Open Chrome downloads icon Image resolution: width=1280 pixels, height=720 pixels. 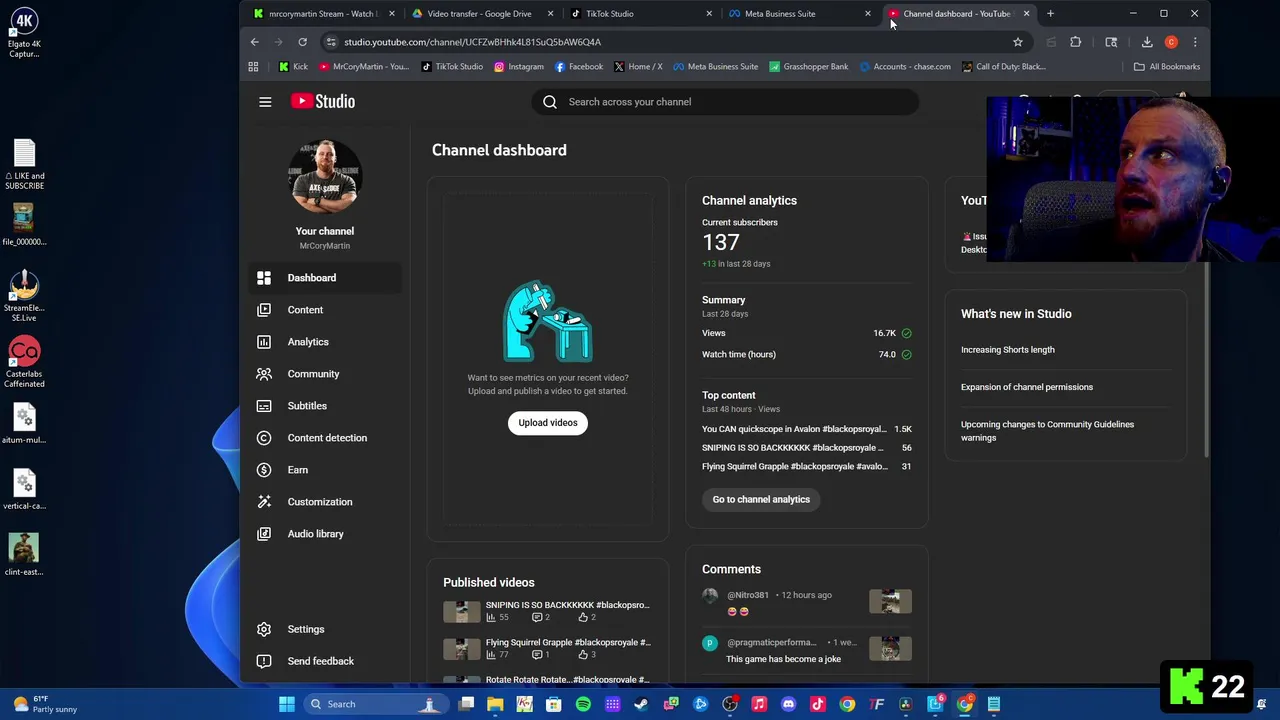tap(1147, 42)
